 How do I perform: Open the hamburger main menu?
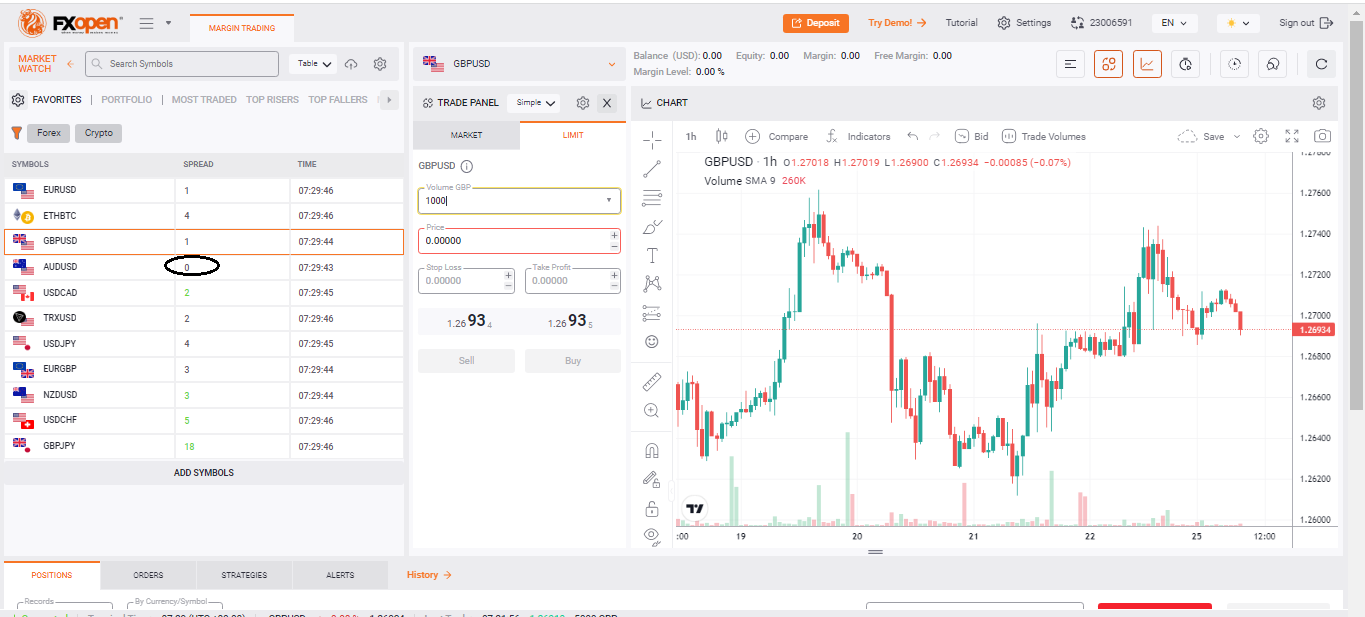point(147,23)
